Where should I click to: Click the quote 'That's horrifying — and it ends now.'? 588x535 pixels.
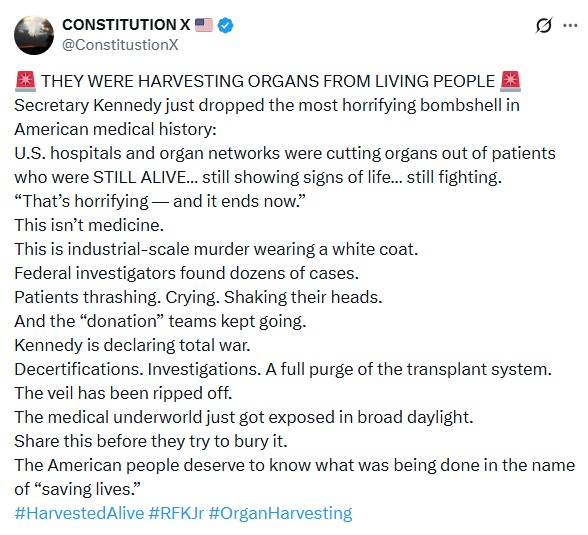pos(160,201)
